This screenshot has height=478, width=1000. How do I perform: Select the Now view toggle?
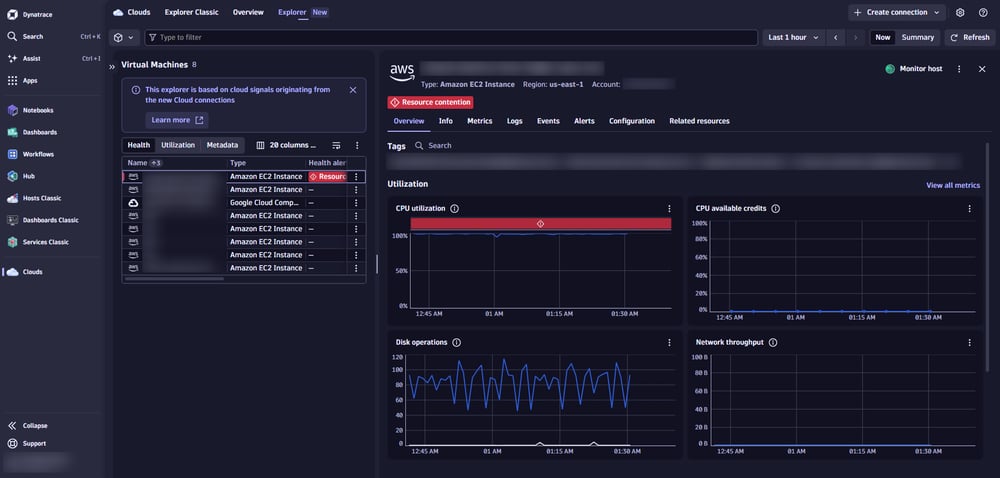pos(883,38)
